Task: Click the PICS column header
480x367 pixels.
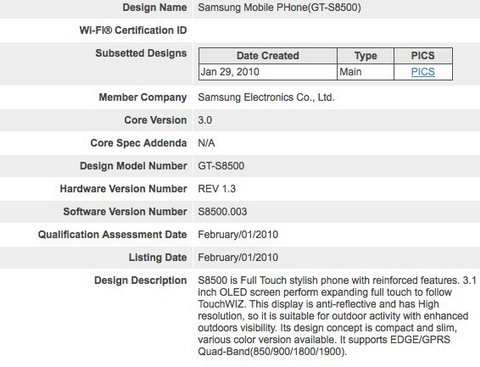Action: point(423,56)
